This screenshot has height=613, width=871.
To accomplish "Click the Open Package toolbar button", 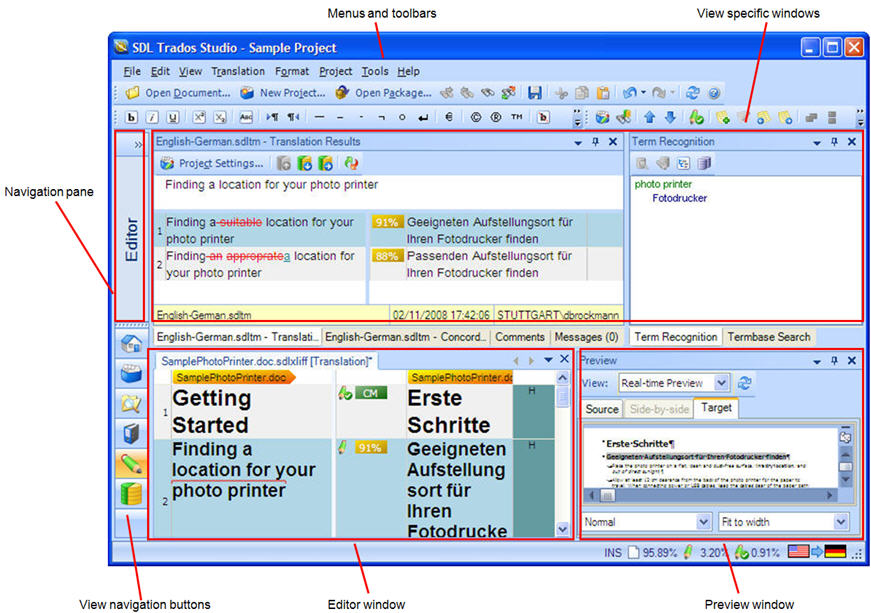I will click(x=383, y=93).
